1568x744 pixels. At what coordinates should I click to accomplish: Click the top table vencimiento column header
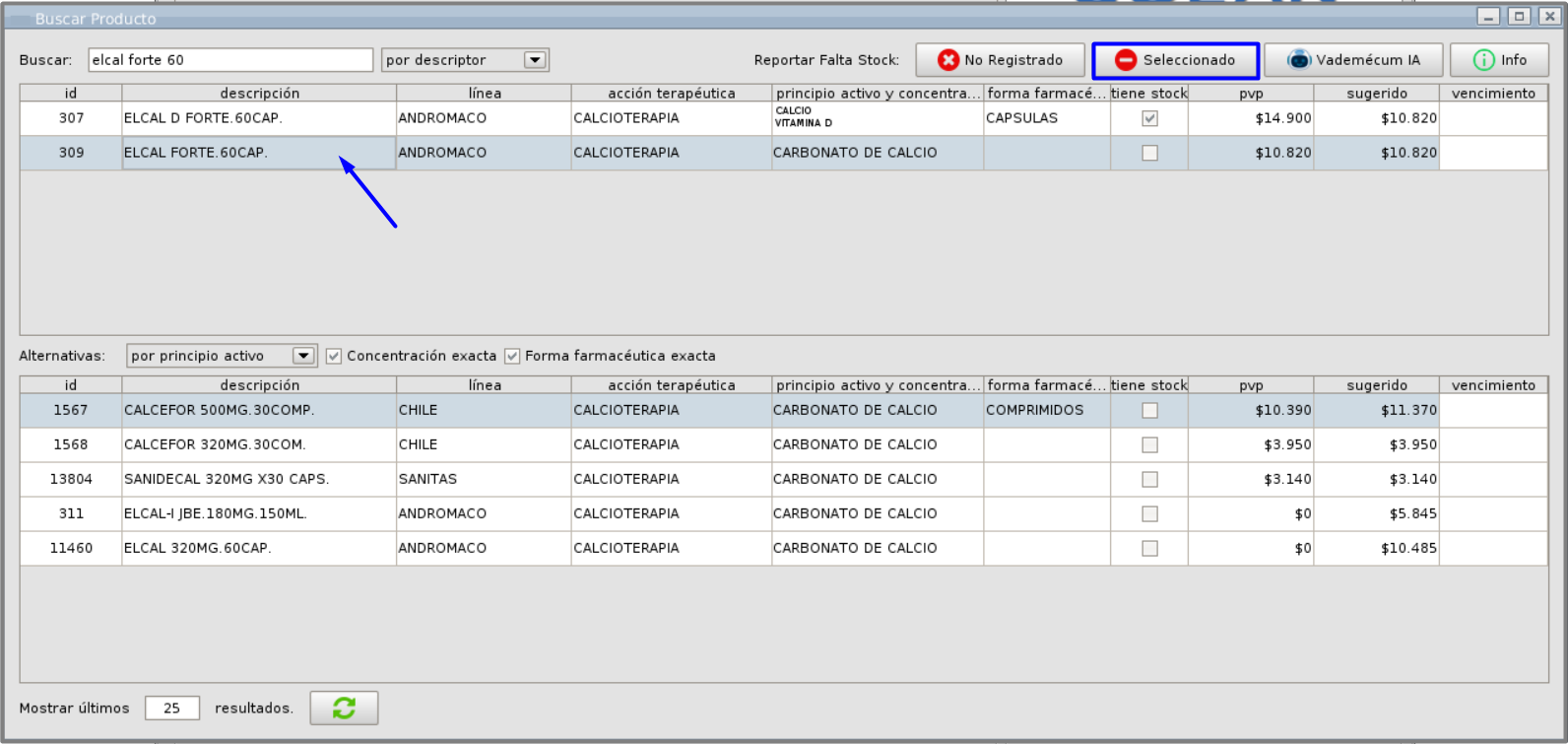[x=1493, y=93]
